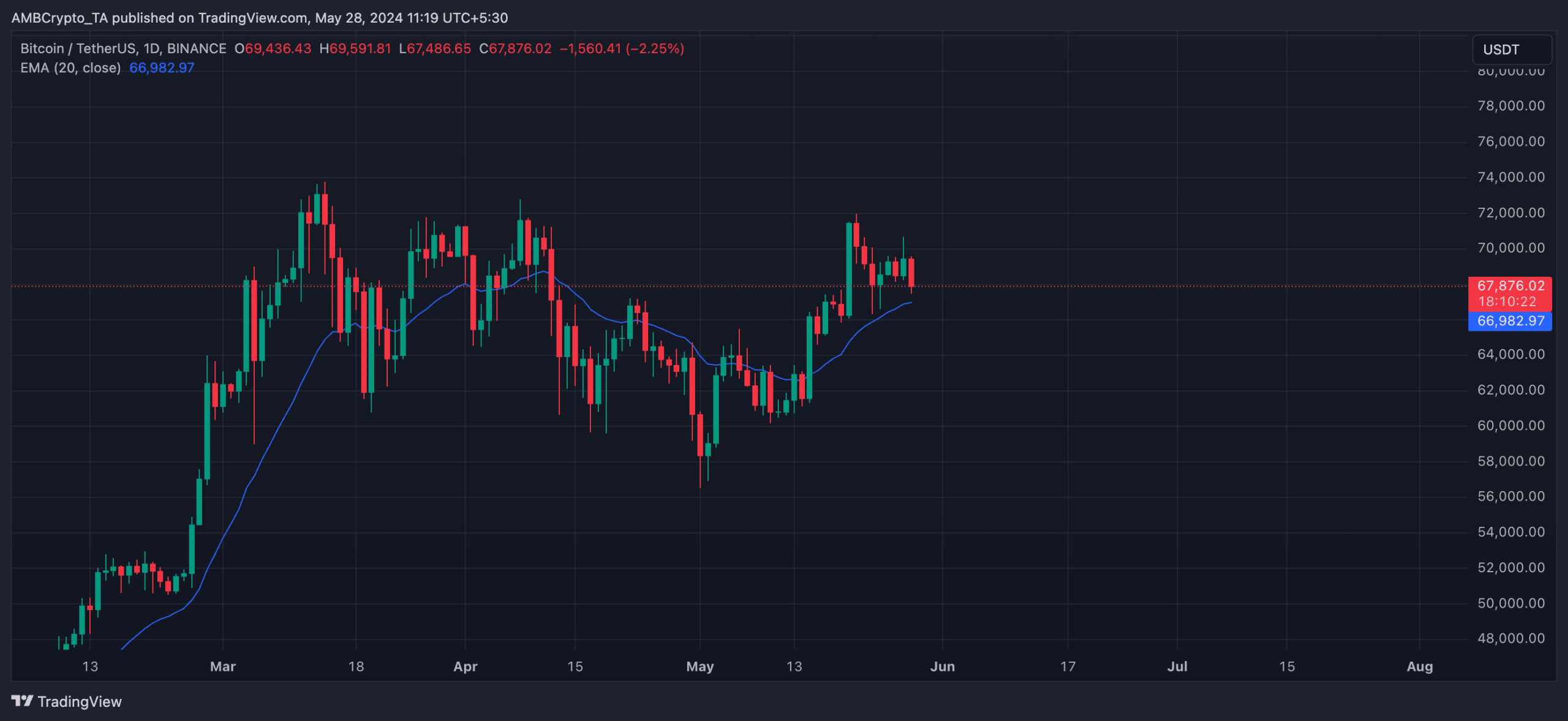Click the 78,000.00 price axis label
The width and height of the screenshot is (1568, 721).
1511,106
